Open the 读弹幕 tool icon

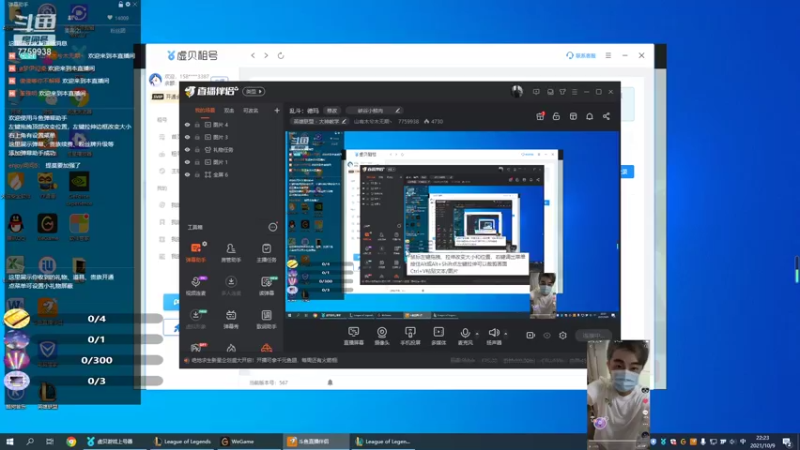(266, 286)
